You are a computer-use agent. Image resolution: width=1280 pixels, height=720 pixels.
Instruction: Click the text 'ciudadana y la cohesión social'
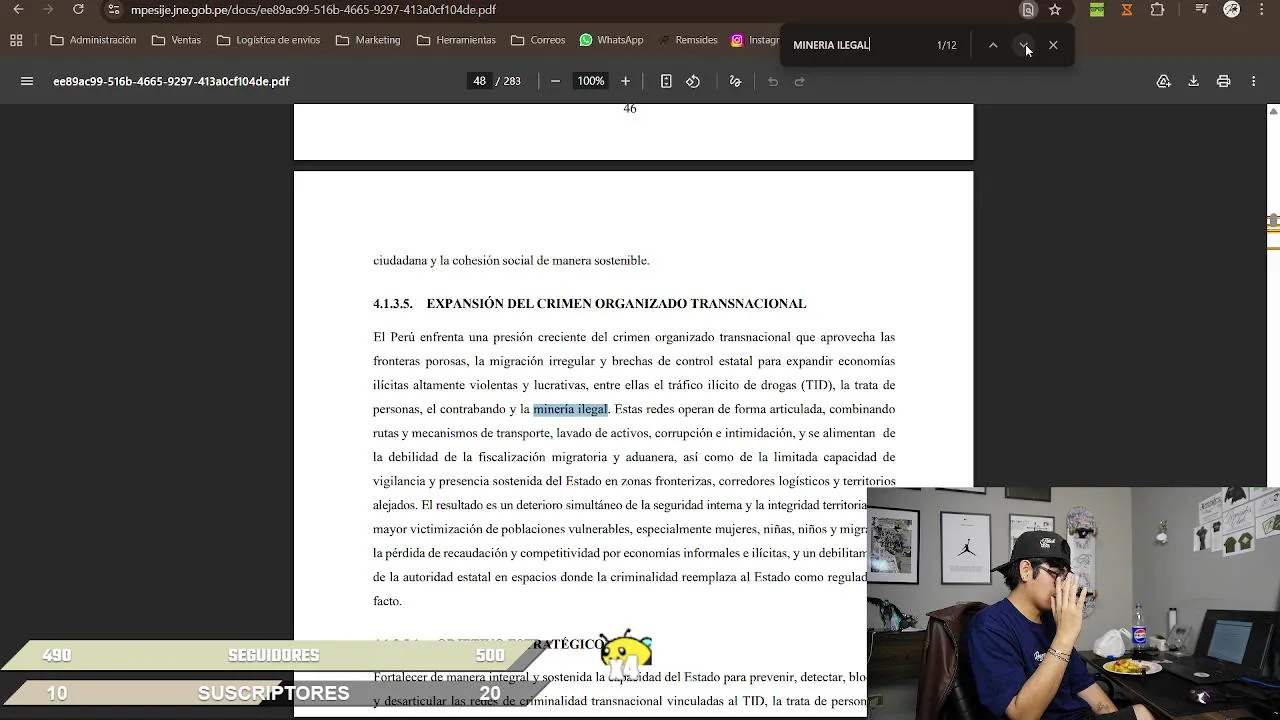pos(454,261)
